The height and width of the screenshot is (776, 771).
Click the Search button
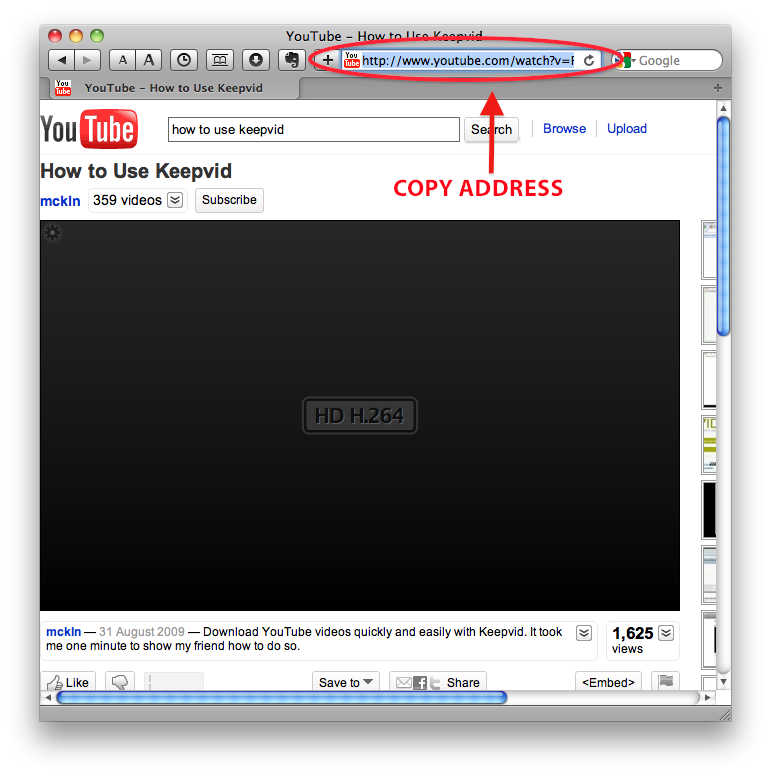coord(491,130)
